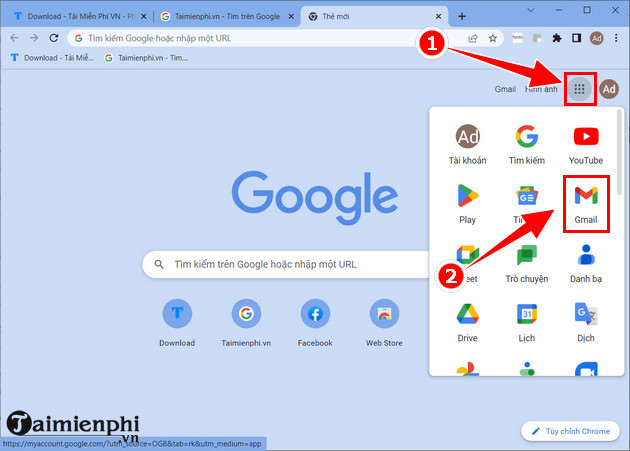Open Tìm kiếm Google search app
This screenshot has height=451, width=630.
[x=526, y=145]
